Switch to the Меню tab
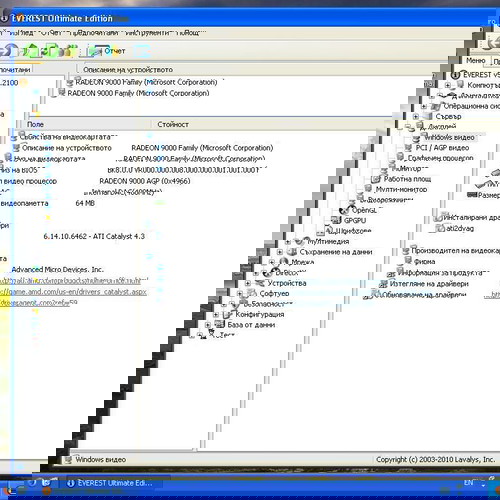Viewport: 500px width, 500px height. (476, 61)
